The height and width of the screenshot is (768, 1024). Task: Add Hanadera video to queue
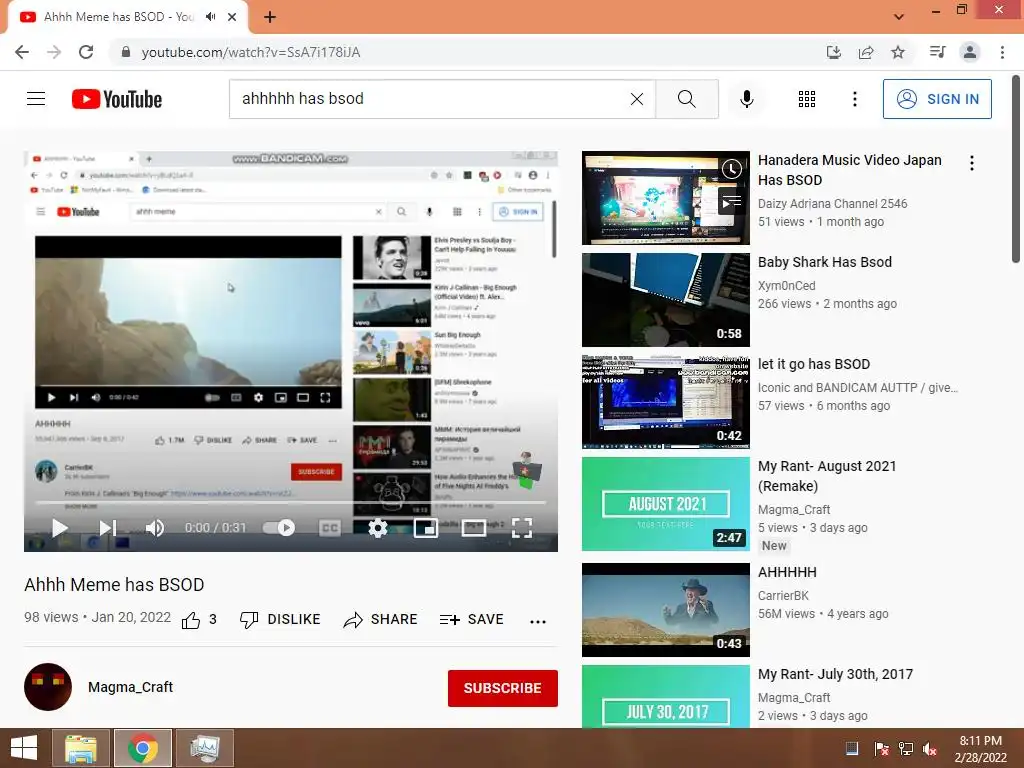pos(732,202)
